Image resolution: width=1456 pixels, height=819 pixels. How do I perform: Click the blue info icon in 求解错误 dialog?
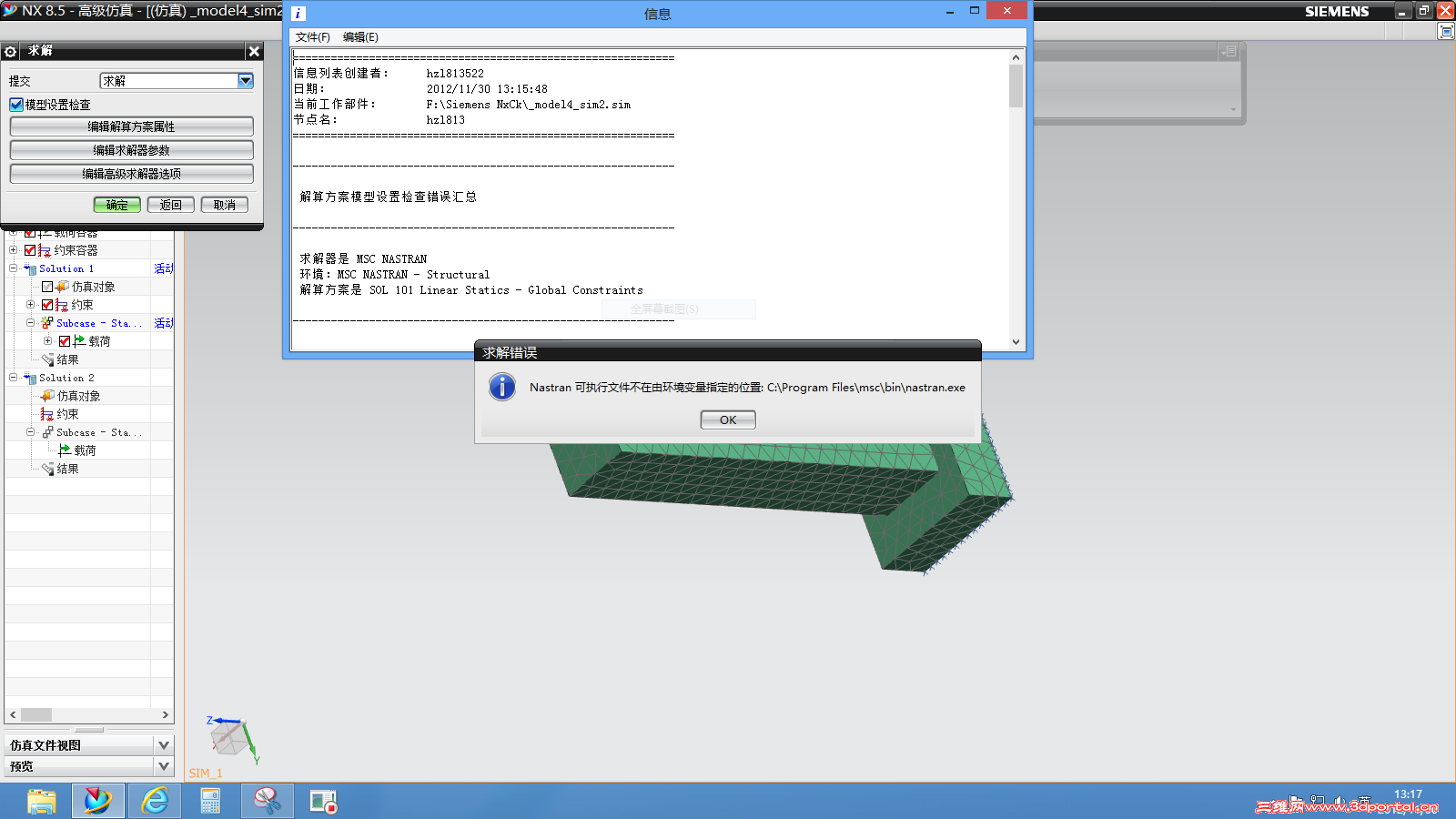[502, 387]
